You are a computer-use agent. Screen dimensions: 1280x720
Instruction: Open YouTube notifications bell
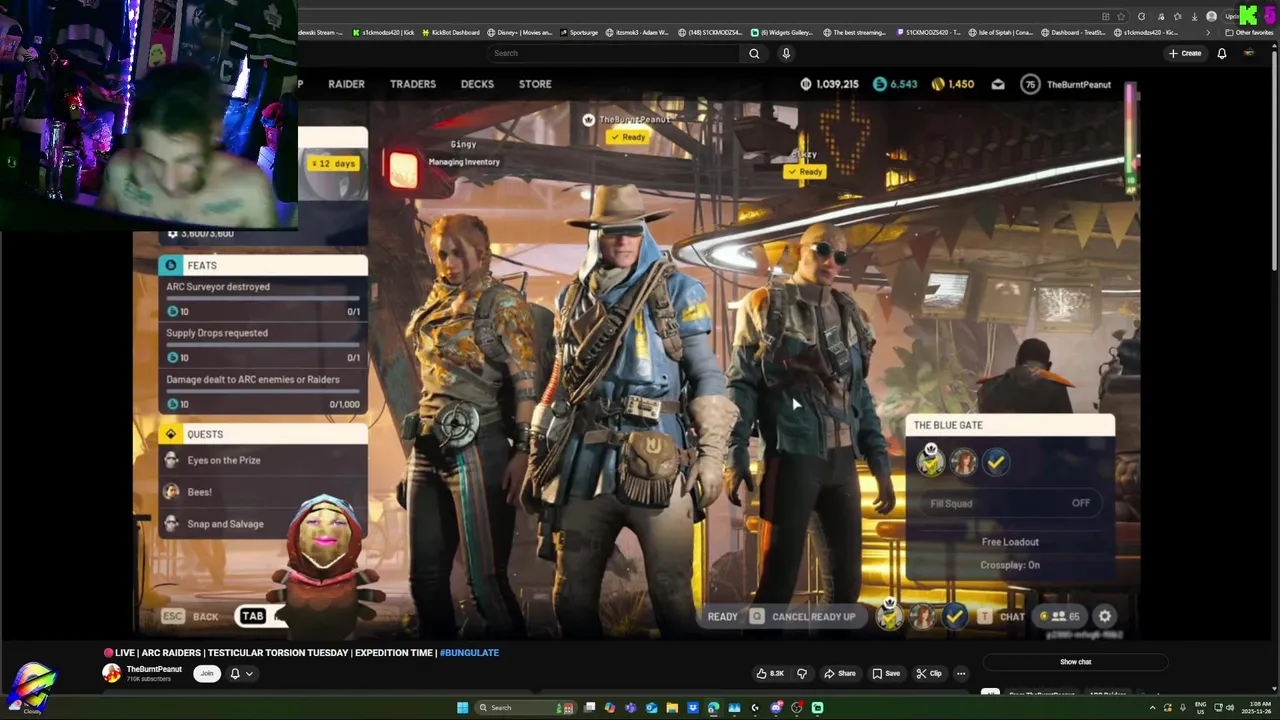tap(1222, 53)
